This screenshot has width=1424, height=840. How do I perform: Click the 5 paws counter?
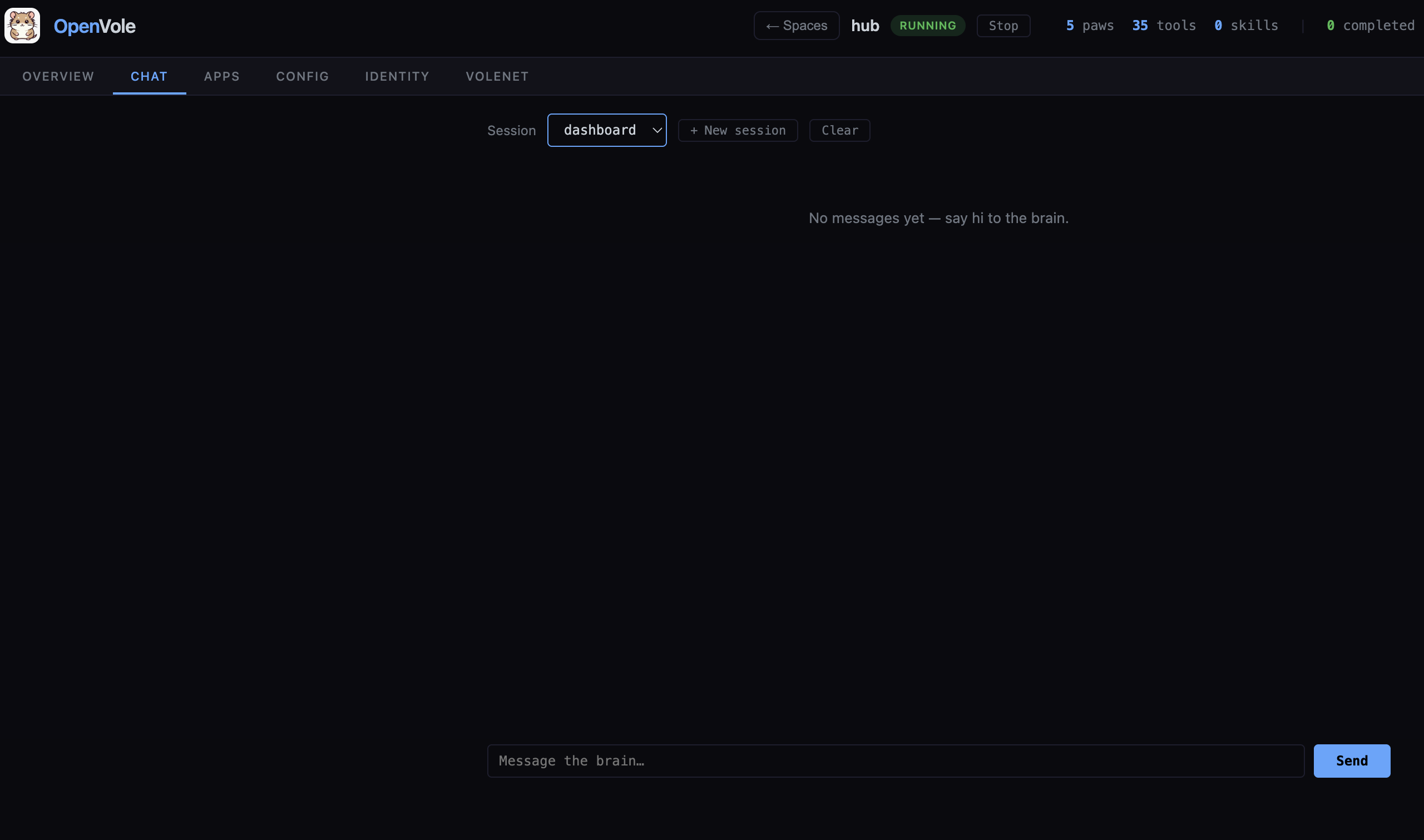click(1090, 26)
